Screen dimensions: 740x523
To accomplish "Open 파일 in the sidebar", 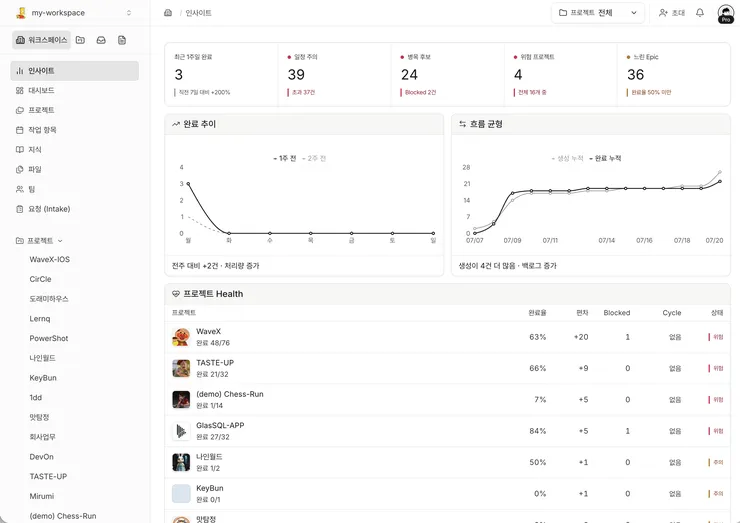I will coord(75,169).
